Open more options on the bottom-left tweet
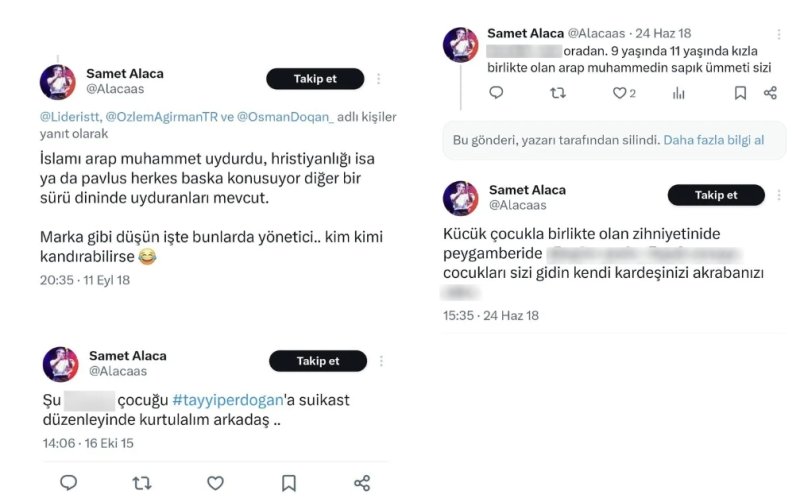This screenshot has width=800, height=502. coord(381,361)
